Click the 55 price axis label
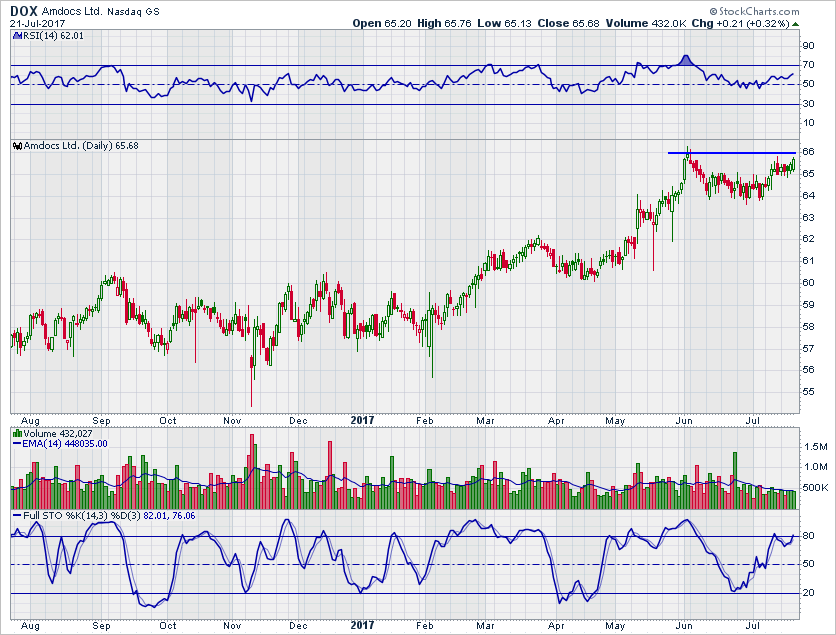 coord(809,391)
